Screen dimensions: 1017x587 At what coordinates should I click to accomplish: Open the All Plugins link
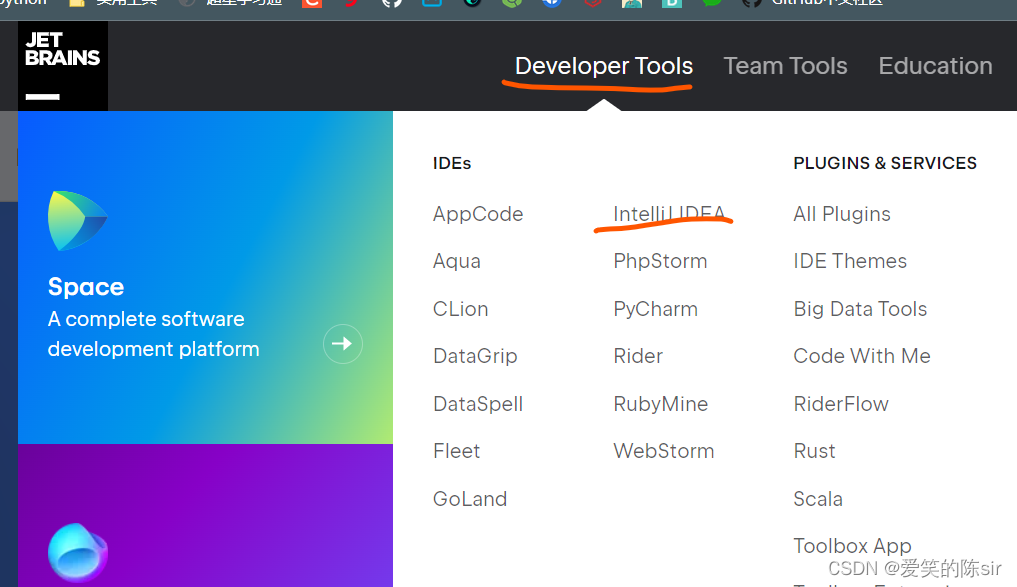click(x=842, y=214)
